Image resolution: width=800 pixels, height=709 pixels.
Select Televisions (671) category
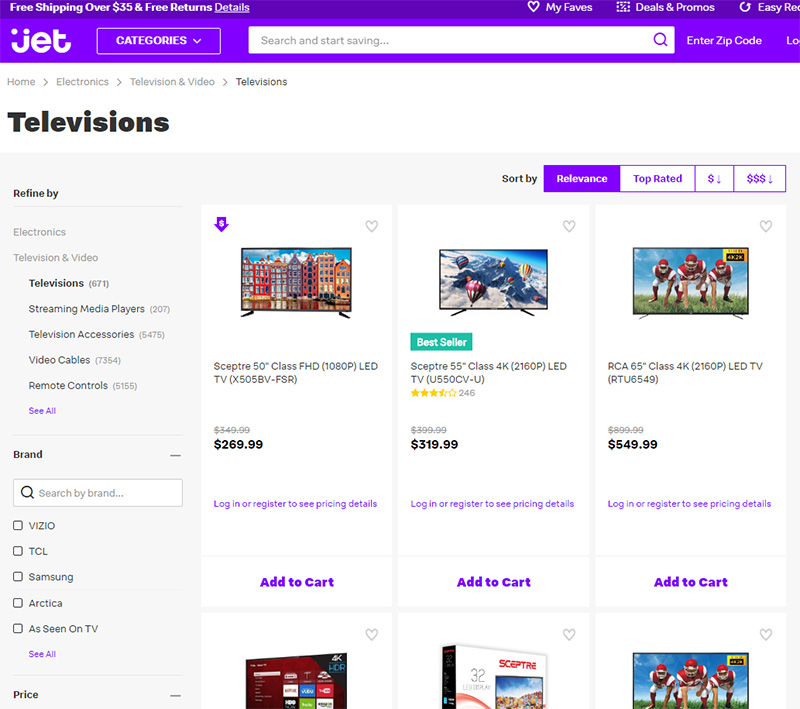[x=69, y=283]
